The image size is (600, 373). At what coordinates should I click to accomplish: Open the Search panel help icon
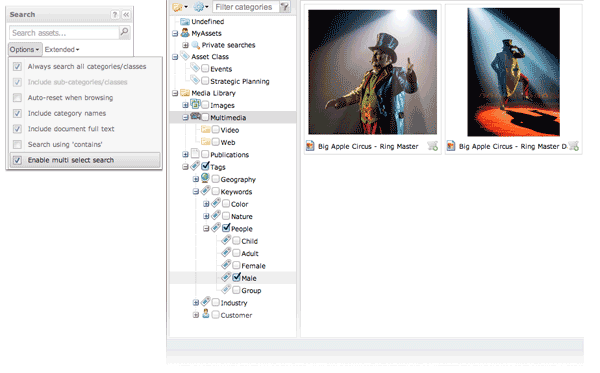click(x=114, y=15)
